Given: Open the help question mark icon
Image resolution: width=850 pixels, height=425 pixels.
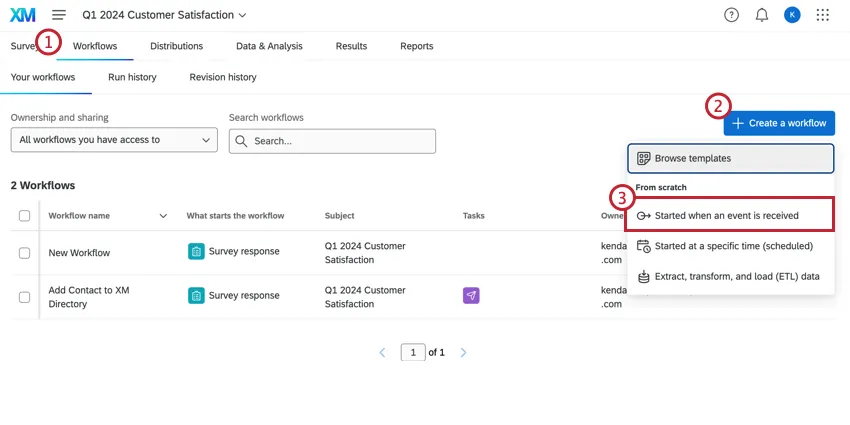Looking at the screenshot, I should [732, 15].
